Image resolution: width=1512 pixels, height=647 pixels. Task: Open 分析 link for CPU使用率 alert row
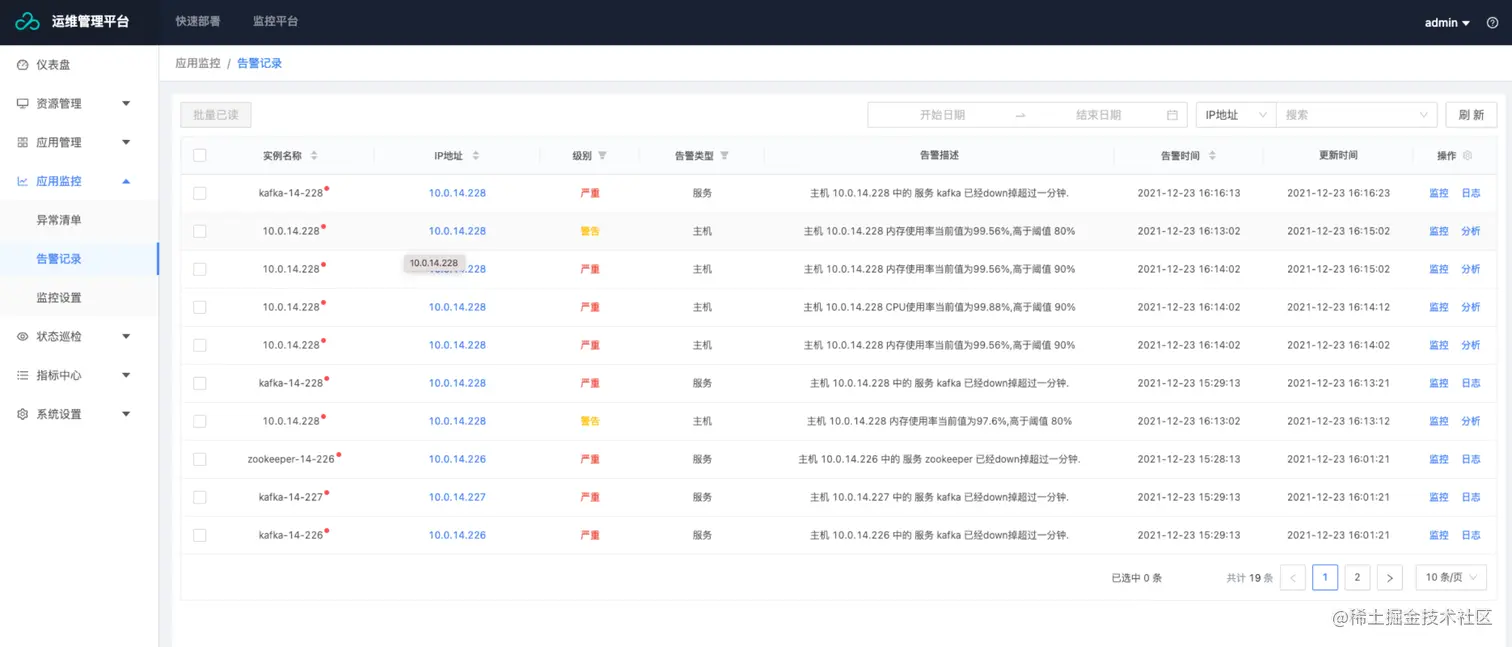pos(1471,308)
